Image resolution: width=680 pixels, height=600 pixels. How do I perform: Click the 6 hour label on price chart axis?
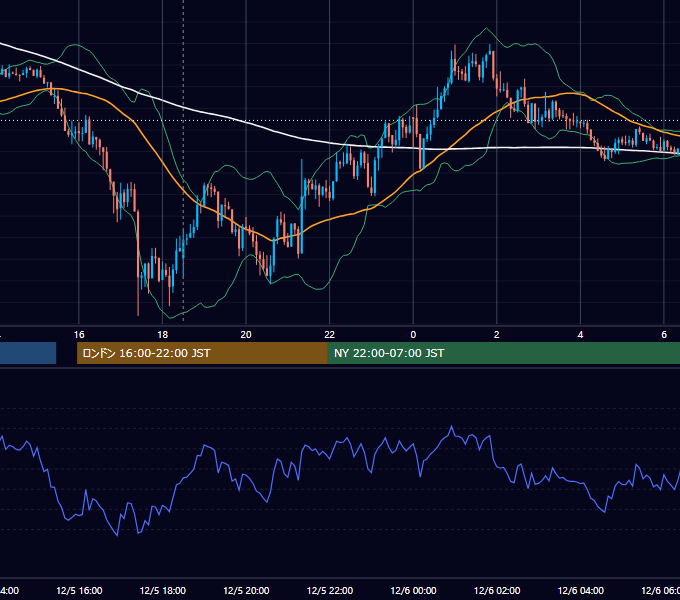pyautogui.click(x=664, y=335)
